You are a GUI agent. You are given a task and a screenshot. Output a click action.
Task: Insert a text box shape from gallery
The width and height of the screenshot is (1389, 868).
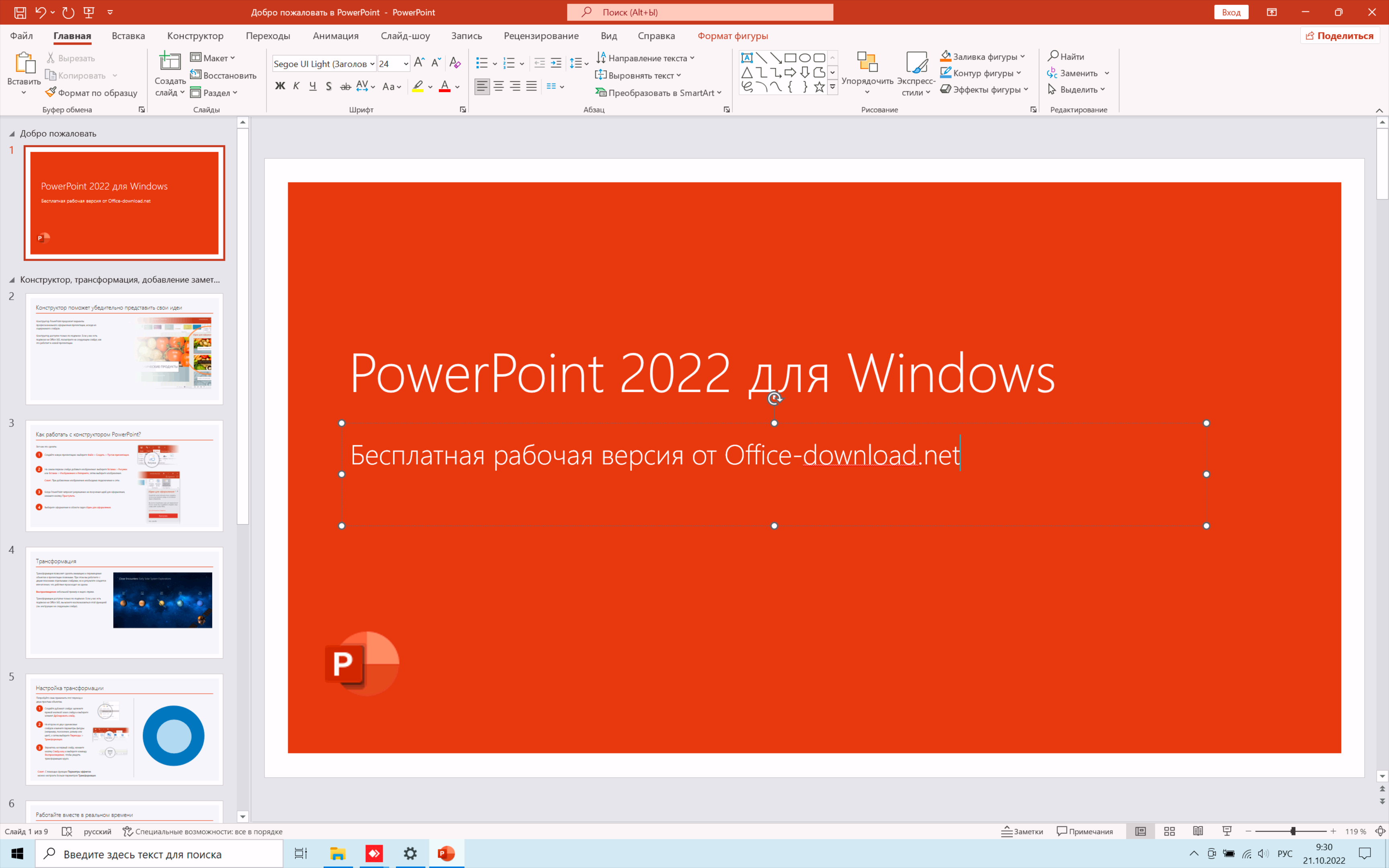click(747, 57)
